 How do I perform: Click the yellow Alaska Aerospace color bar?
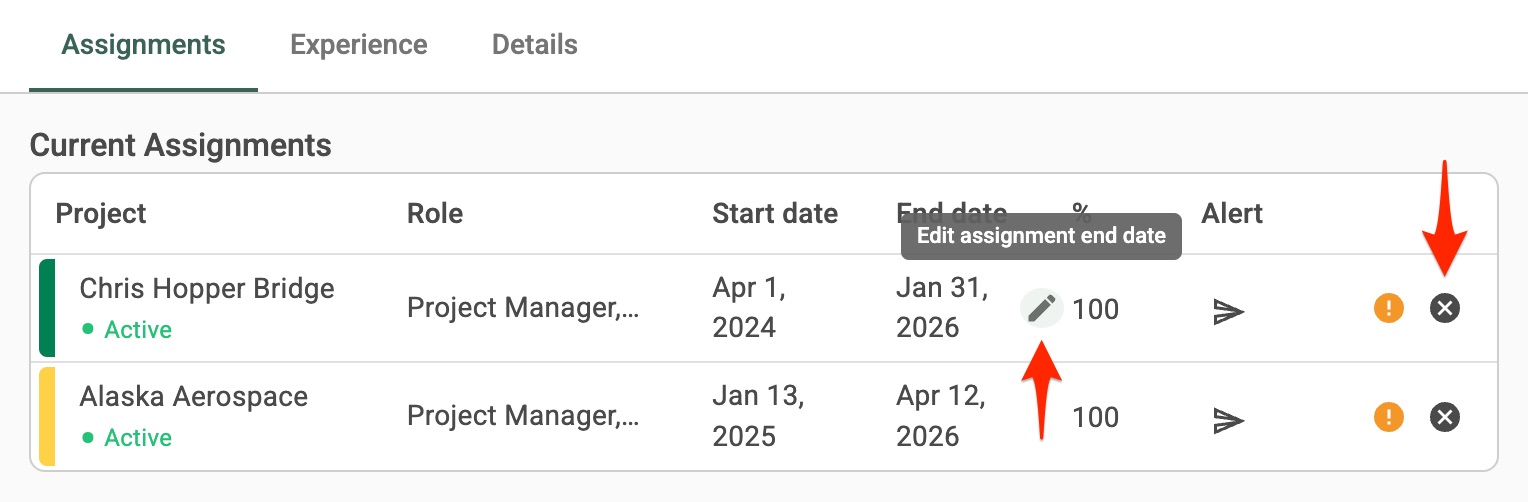tap(47, 416)
